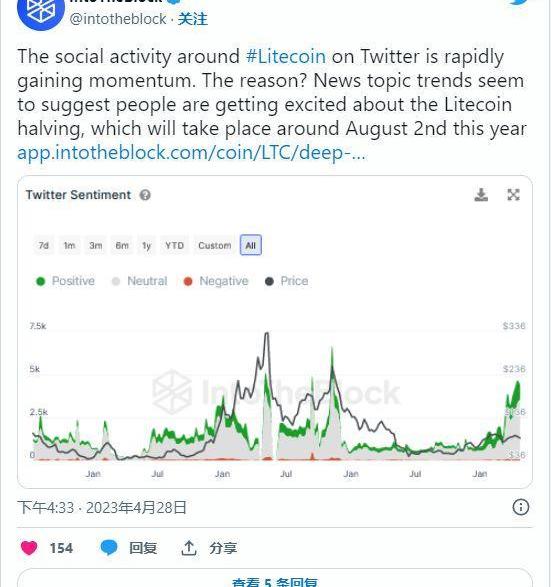The image size is (551, 587).
Task: Open the app.intotheblock.com link
Action: click(191, 152)
